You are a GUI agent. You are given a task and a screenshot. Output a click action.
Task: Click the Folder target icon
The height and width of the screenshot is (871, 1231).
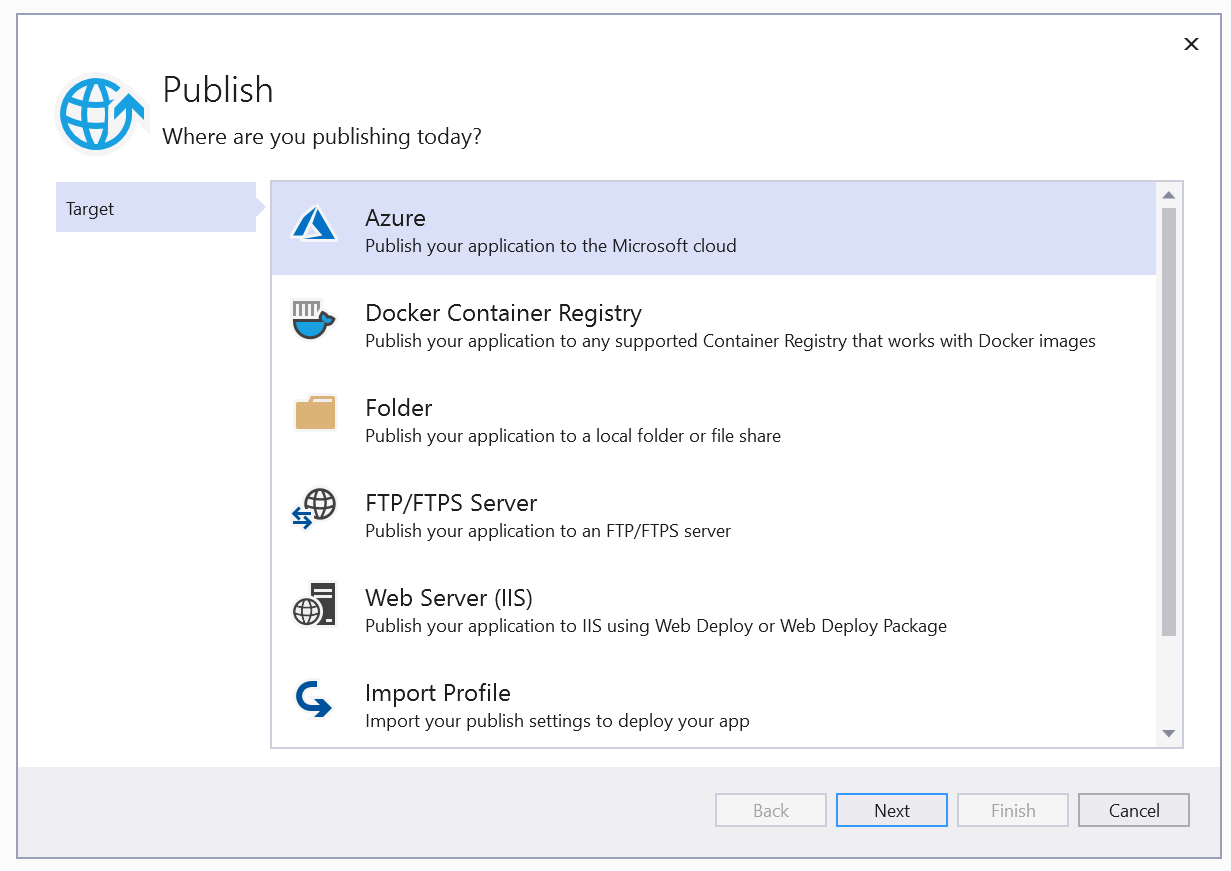coord(313,412)
